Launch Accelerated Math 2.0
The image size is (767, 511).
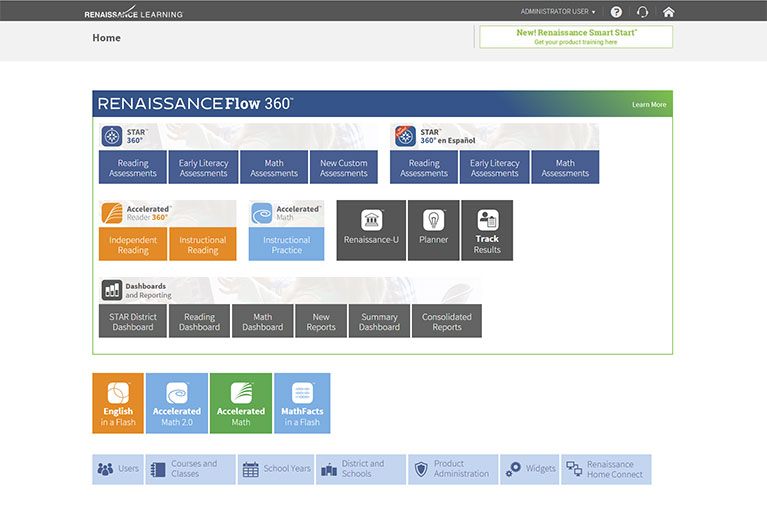pos(177,403)
